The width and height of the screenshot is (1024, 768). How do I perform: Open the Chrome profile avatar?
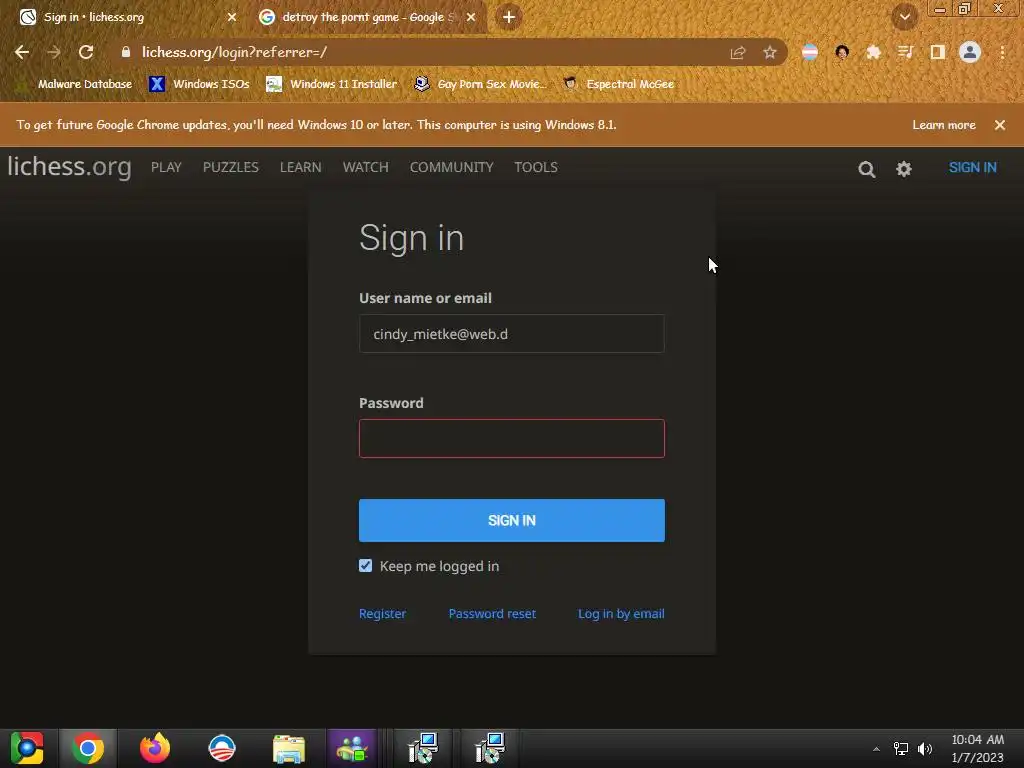(970, 52)
